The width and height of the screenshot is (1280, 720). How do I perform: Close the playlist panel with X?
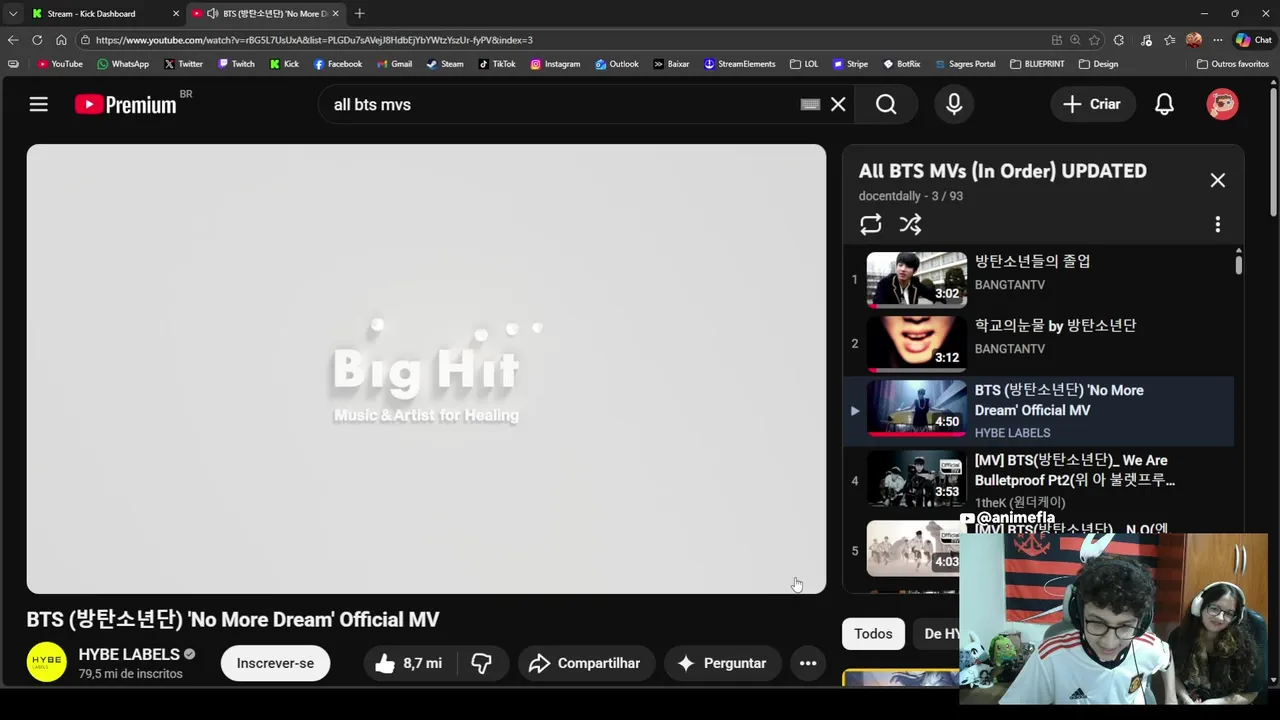(x=1217, y=180)
